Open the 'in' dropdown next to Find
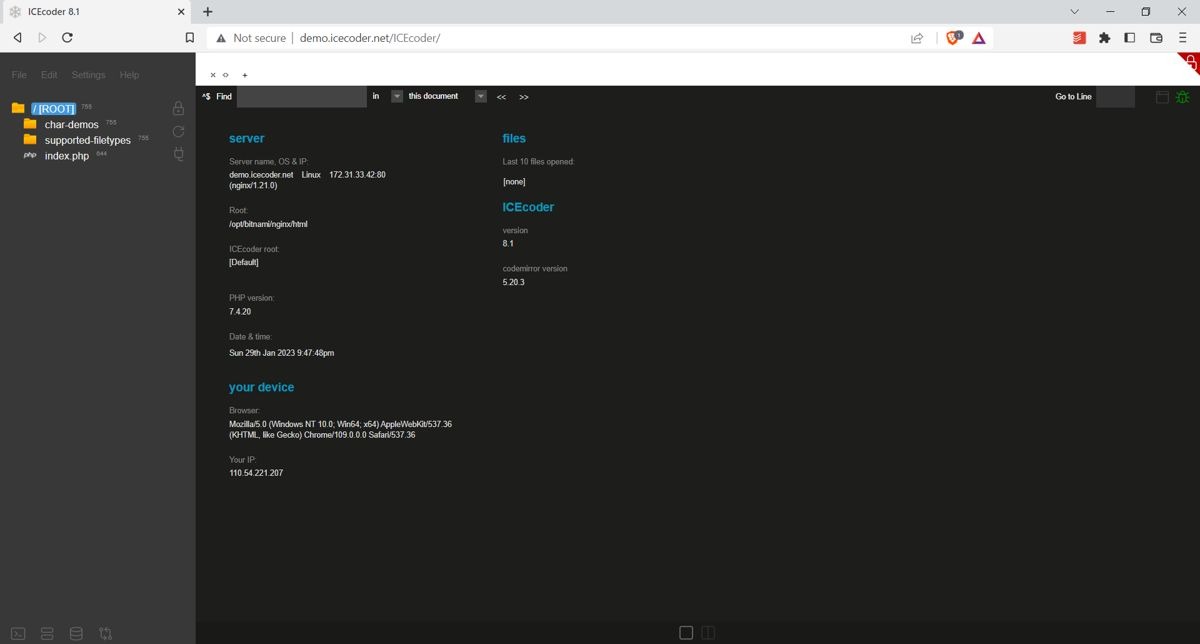Image resolution: width=1200 pixels, height=644 pixels. [x=395, y=95]
